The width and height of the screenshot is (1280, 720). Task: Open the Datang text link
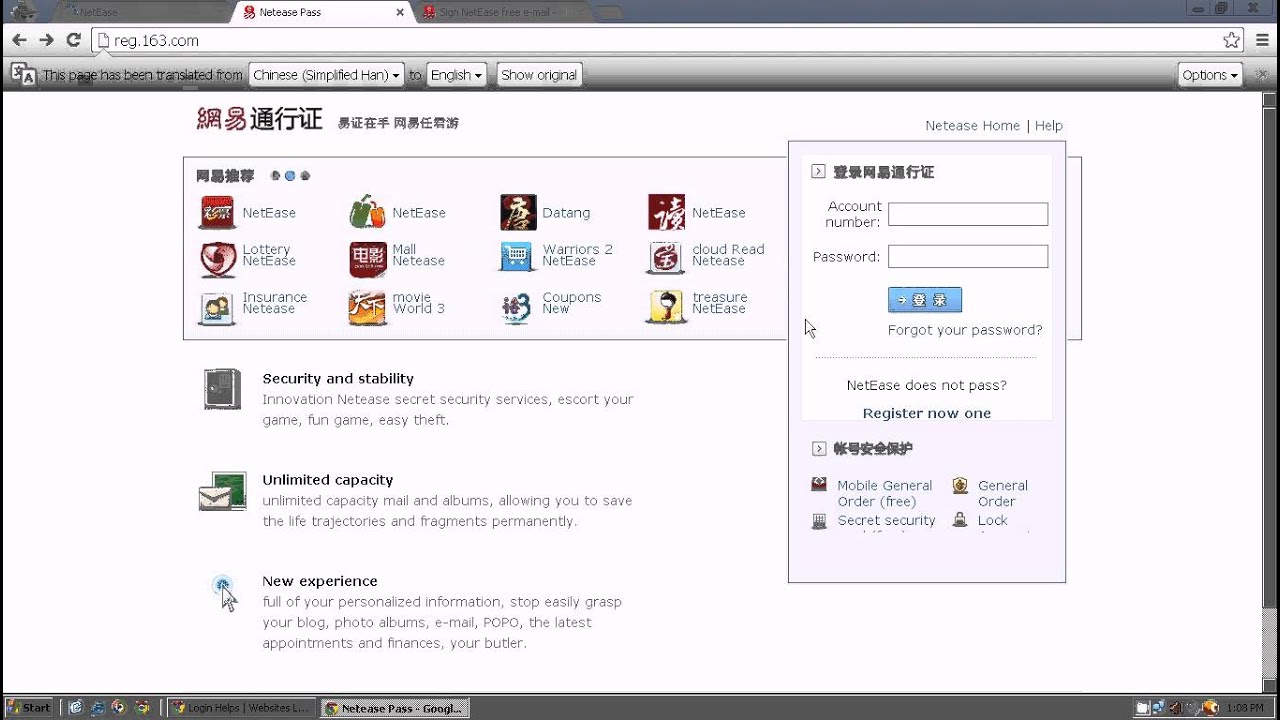click(x=566, y=213)
